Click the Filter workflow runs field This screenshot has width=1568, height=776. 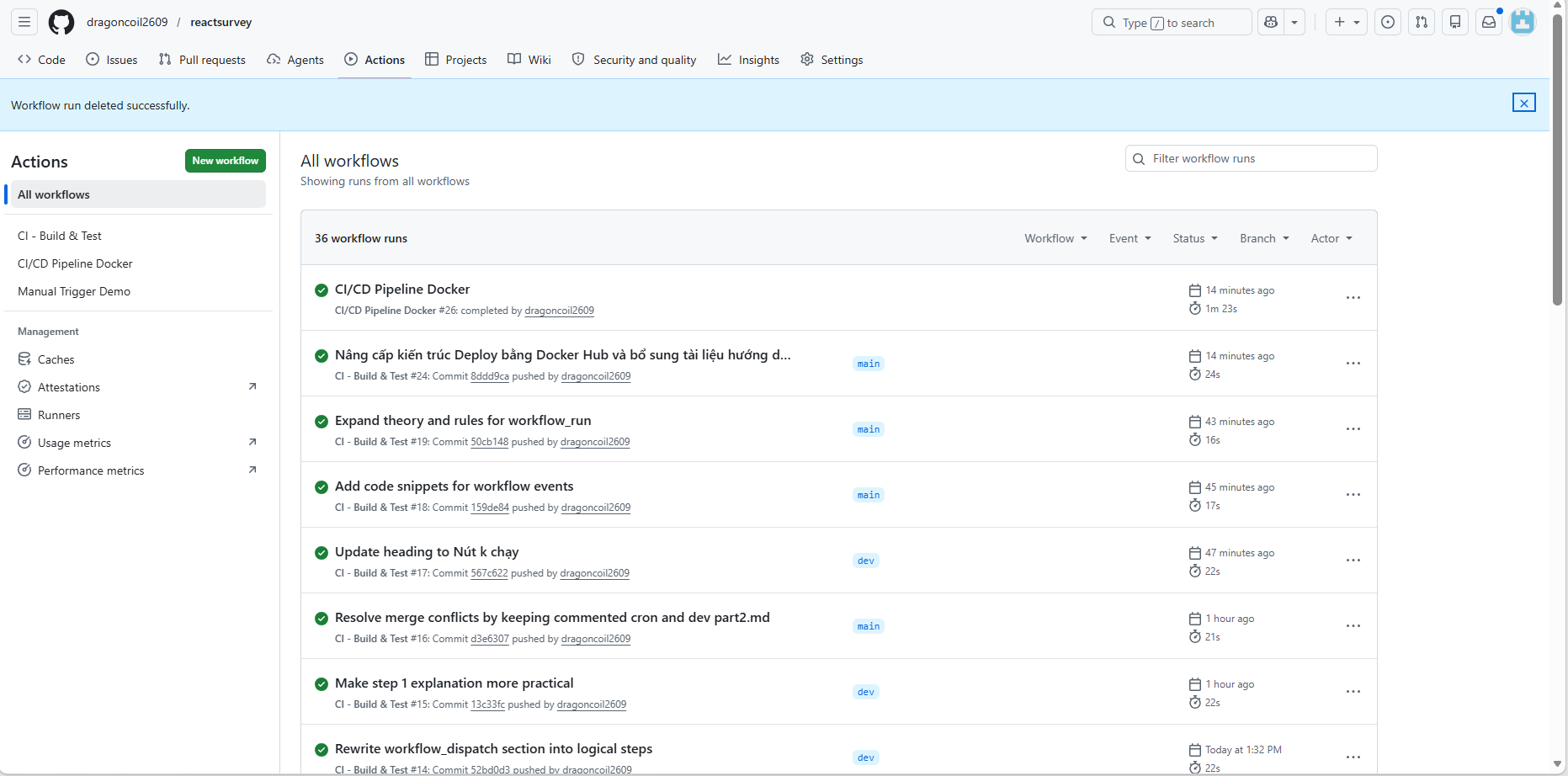coord(1251,158)
